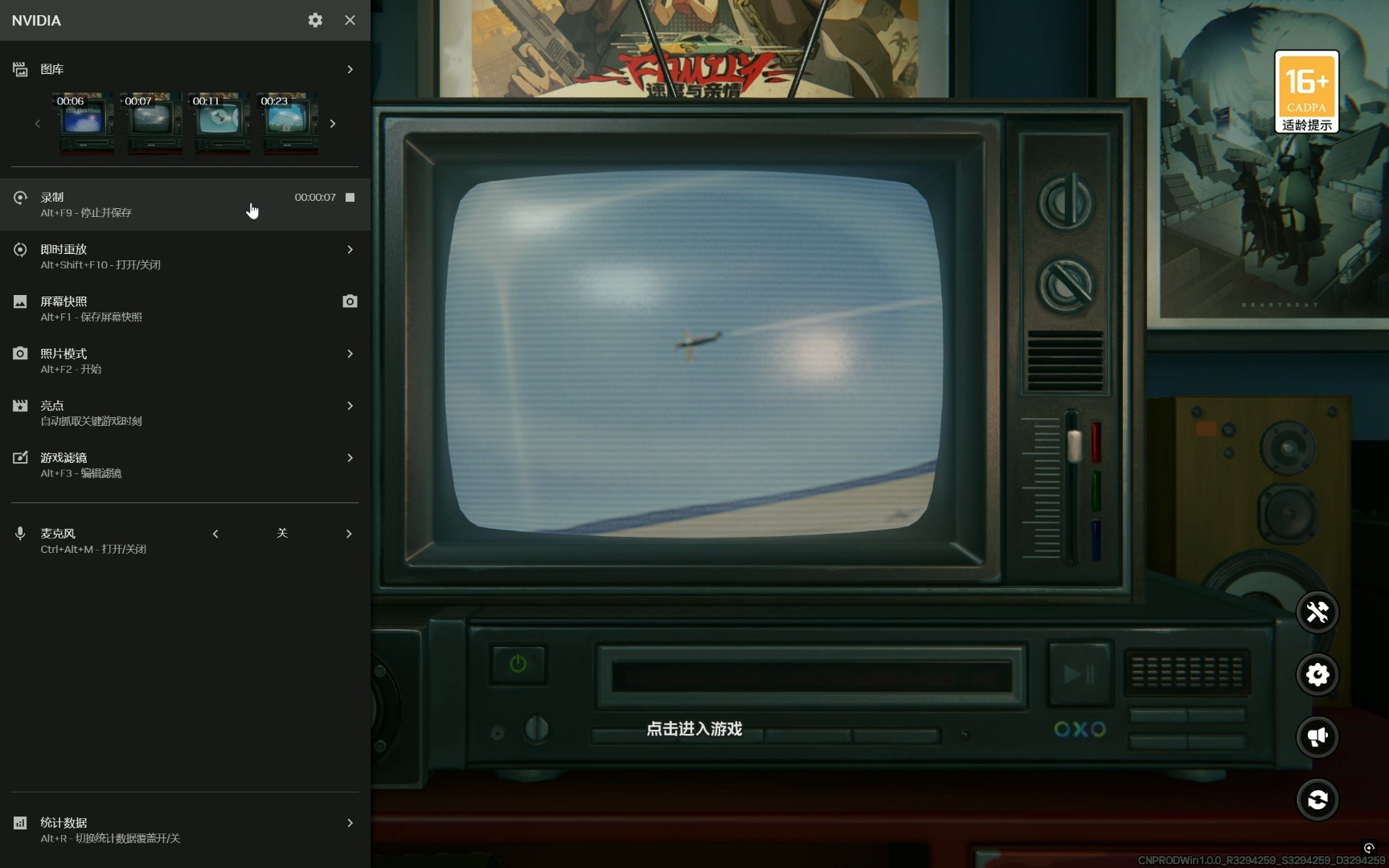Open the game announcements megaphone button
The image size is (1389, 868).
(1317, 737)
